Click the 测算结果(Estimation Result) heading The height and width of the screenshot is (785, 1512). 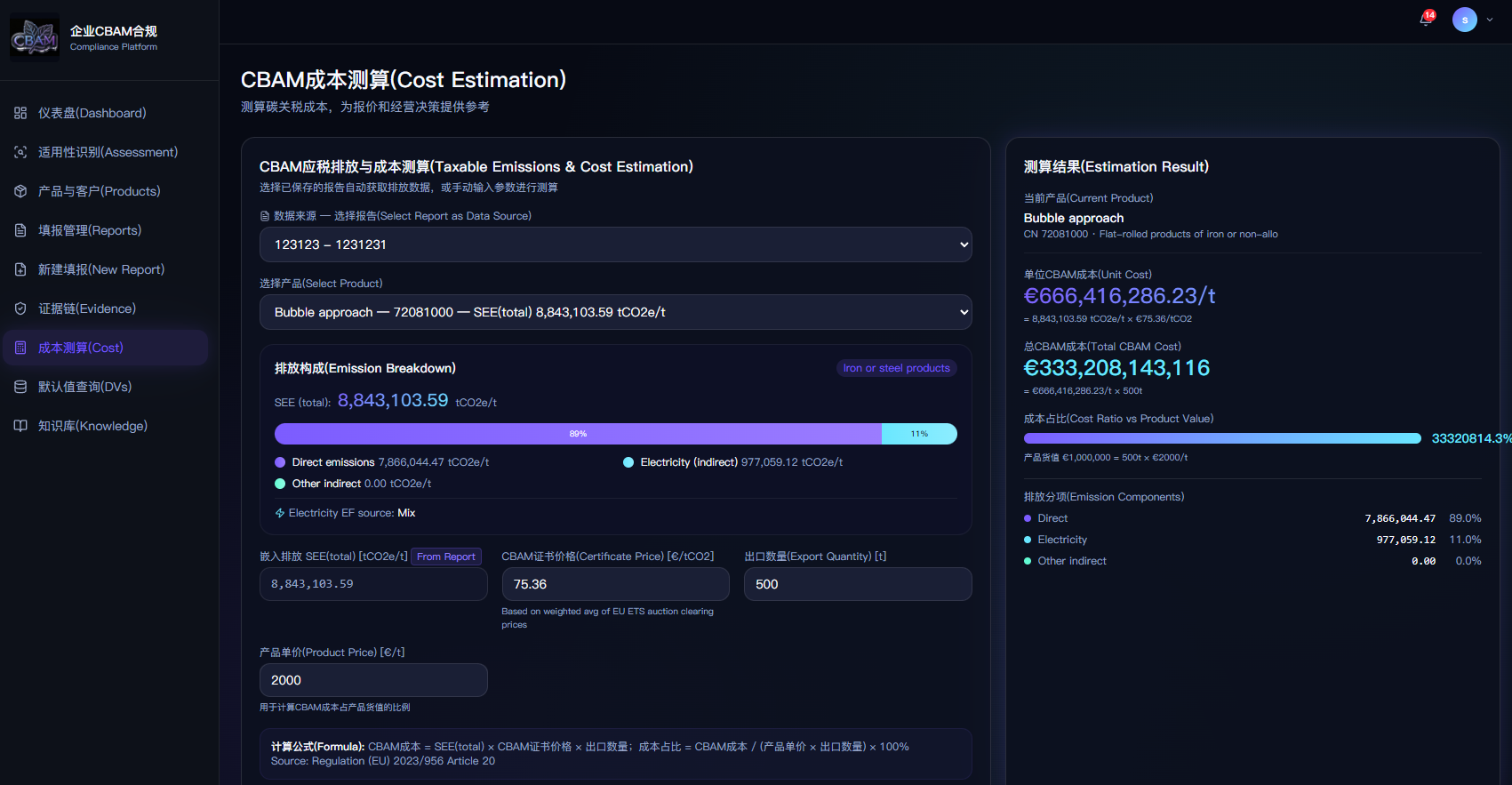(x=1116, y=166)
